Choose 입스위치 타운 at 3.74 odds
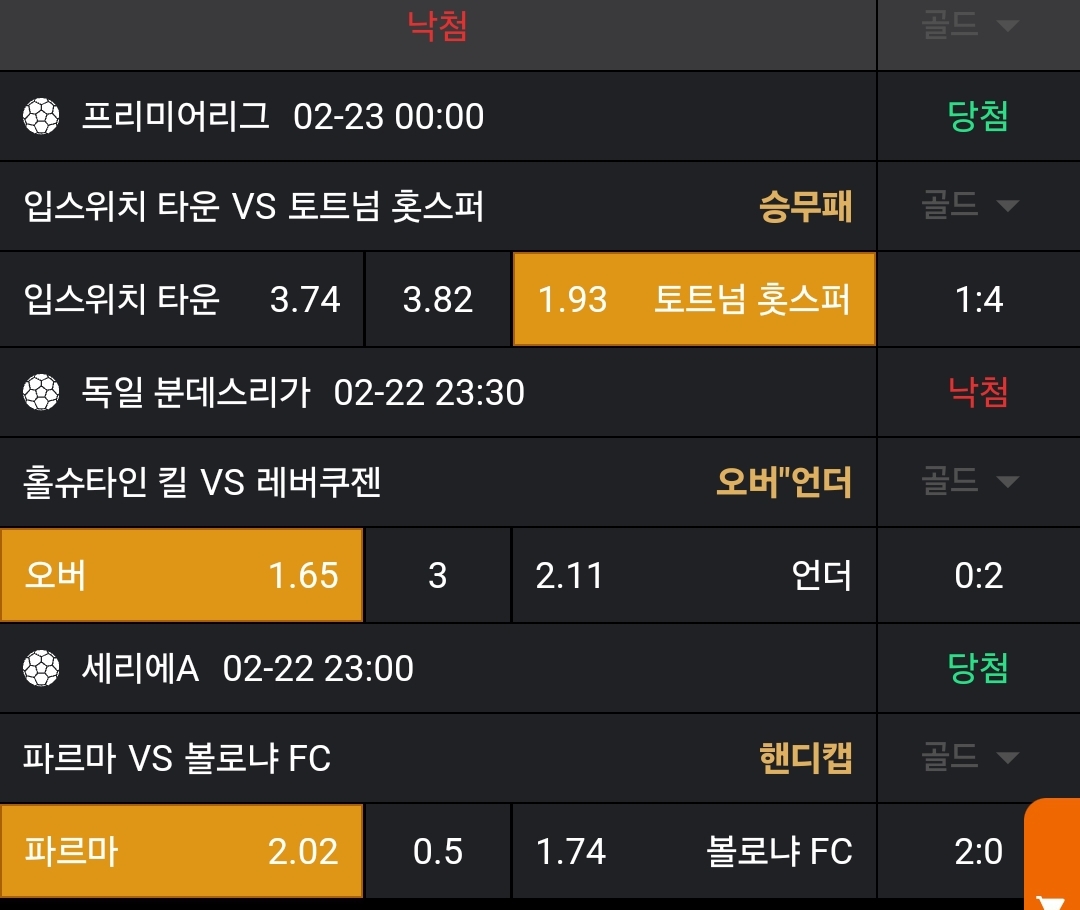Viewport: 1080px width, 910px height. (x=181, y=299)
